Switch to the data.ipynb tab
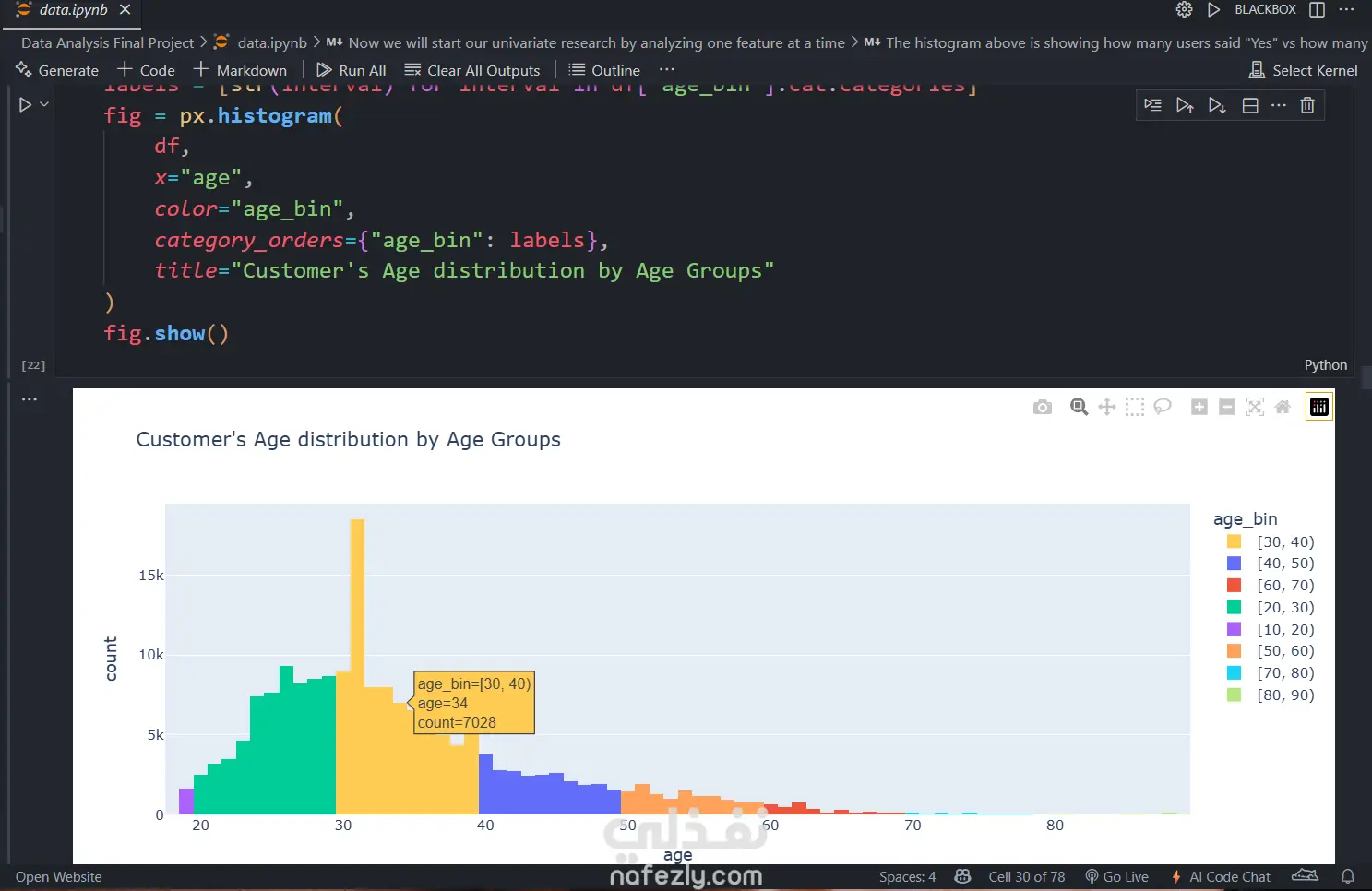1372x891 pixels. 73,10
